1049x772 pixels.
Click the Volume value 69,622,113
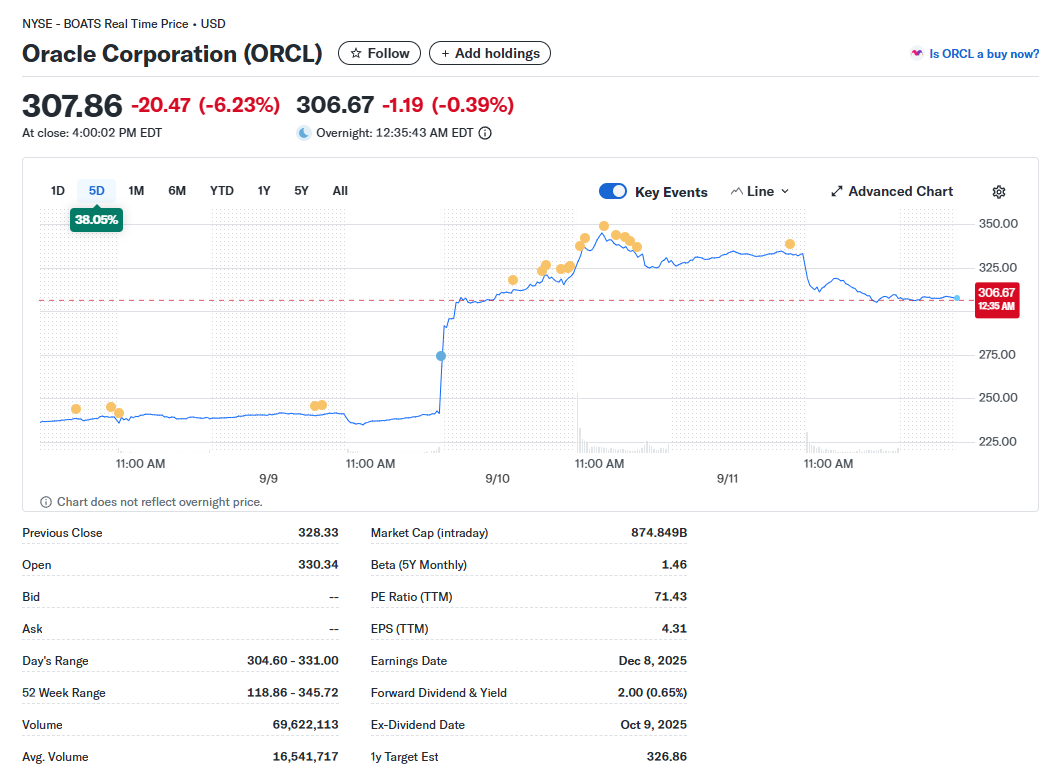tap(305, 725)
